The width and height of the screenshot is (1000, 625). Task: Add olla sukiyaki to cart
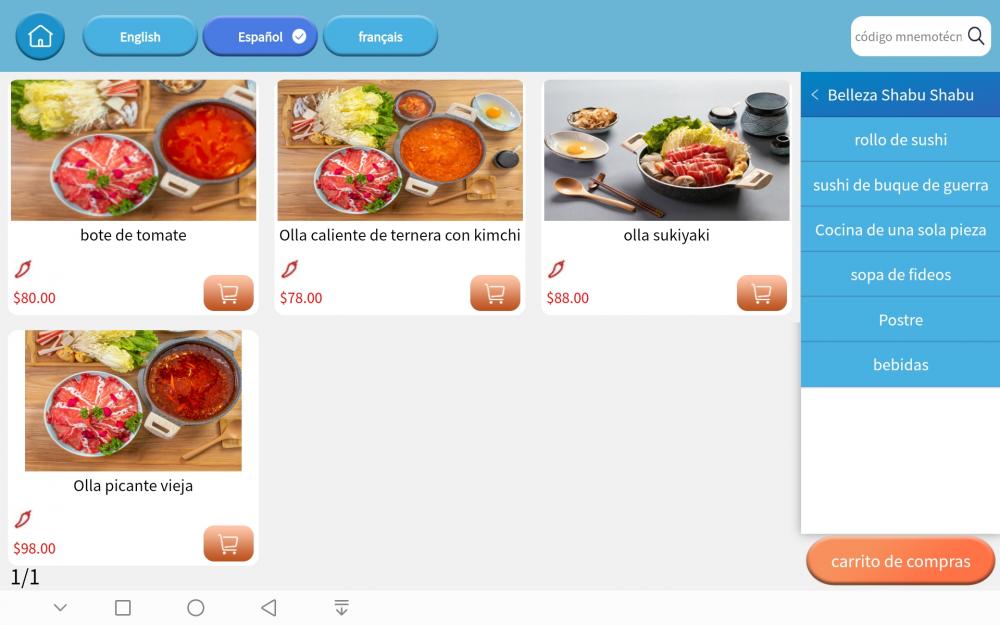761,293
